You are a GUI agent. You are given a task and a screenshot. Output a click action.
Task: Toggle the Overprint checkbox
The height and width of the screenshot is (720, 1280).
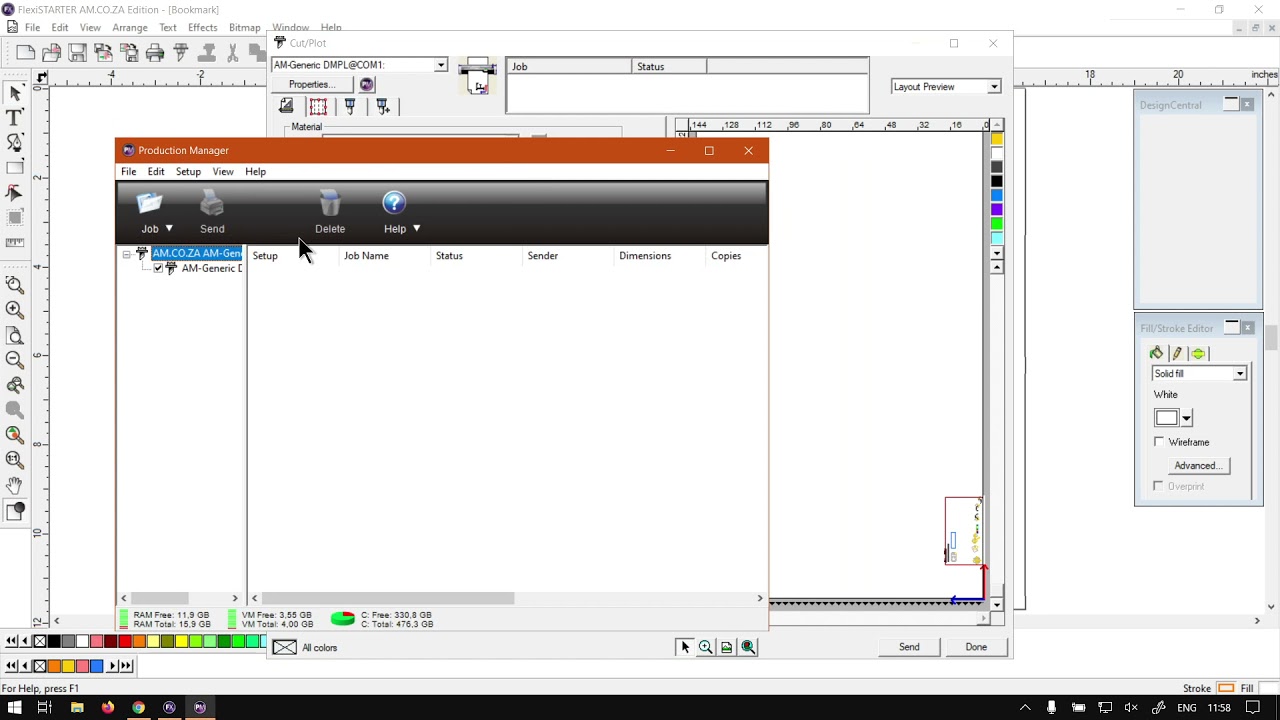(x=1159, y=486)
